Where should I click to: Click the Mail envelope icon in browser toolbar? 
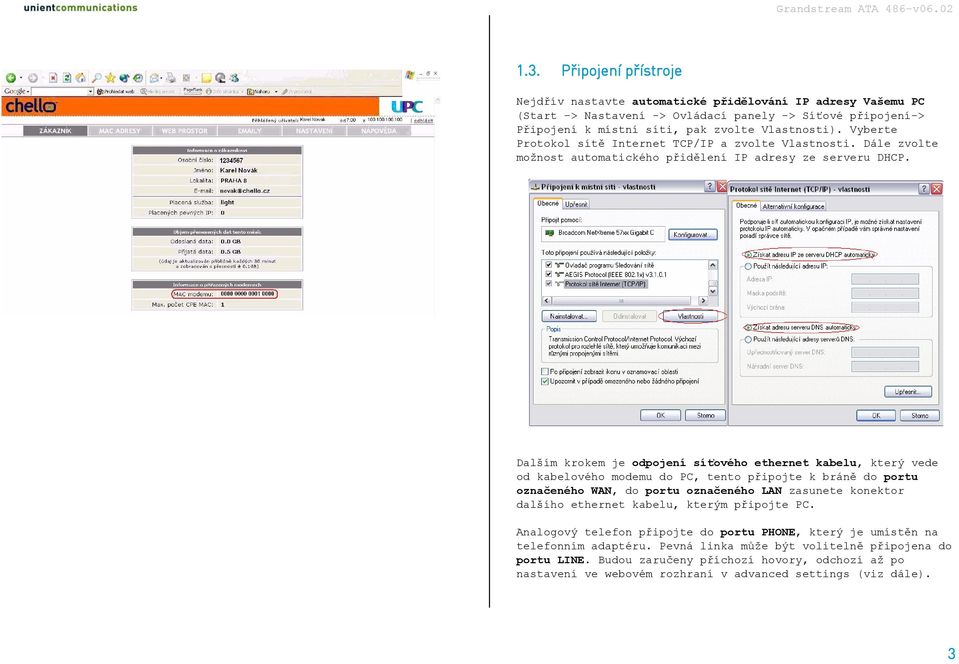[x=154, y=78]
